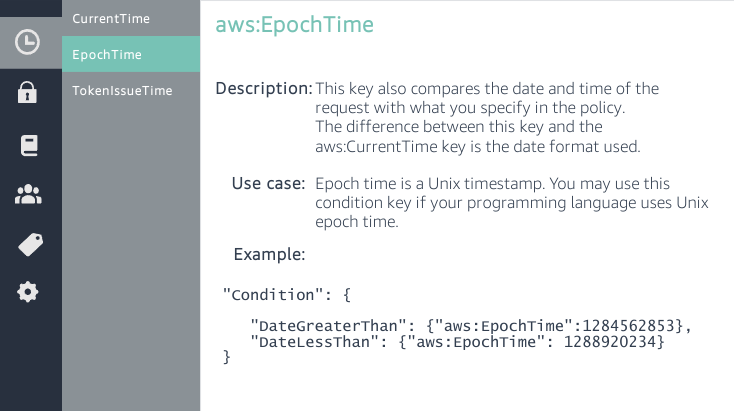The width and height of the screenshot is (734, 411).
Task: Select the tag icon in sidebar
Action: click(x=29, y=244)
